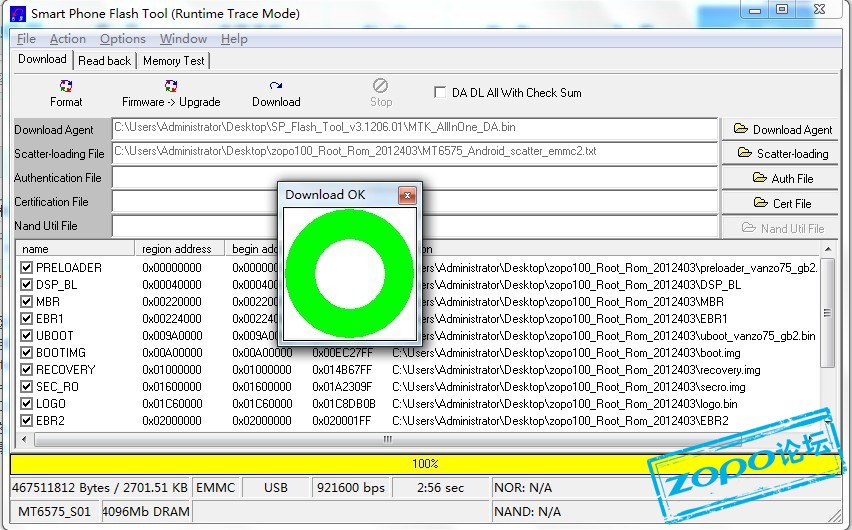Image resolution: width=852 pixels, height=530 pixels.
Task: Uncheck the PRELOADER partition checkbox
Action: (x=27, y=268)
